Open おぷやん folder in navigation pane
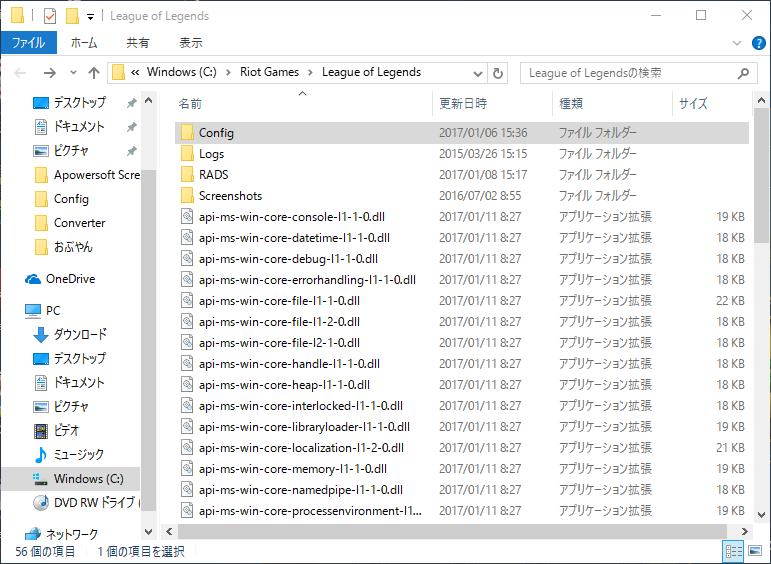 click(73, 247)
